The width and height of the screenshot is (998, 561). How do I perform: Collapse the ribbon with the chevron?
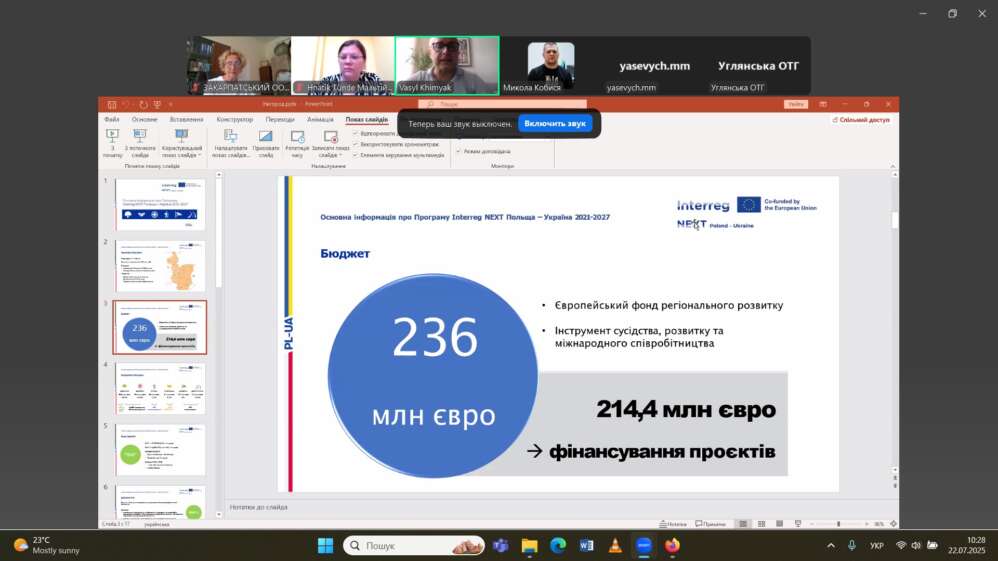pos(892,166)
